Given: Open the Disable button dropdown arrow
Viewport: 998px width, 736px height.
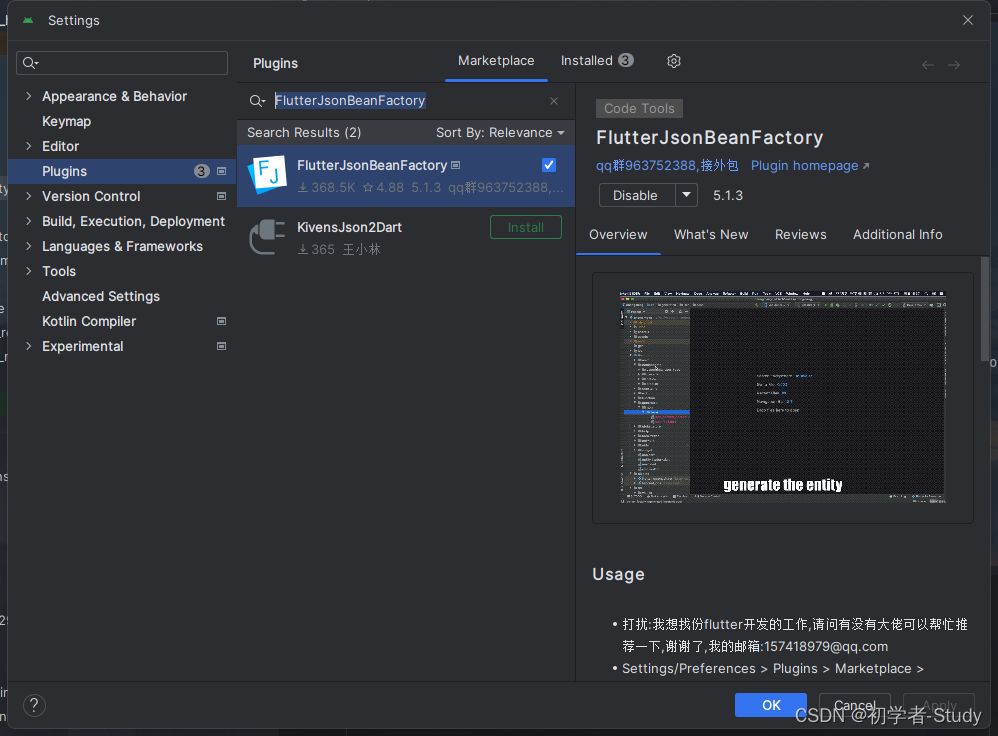Looking at the screenshot, I should (x=686, y=195).
